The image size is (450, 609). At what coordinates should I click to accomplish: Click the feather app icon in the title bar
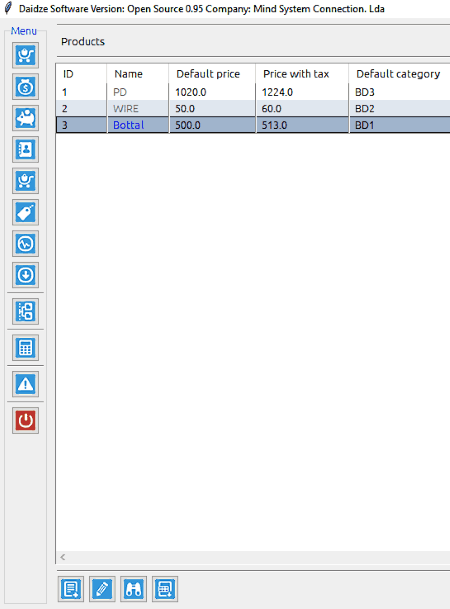coord(8,8)
